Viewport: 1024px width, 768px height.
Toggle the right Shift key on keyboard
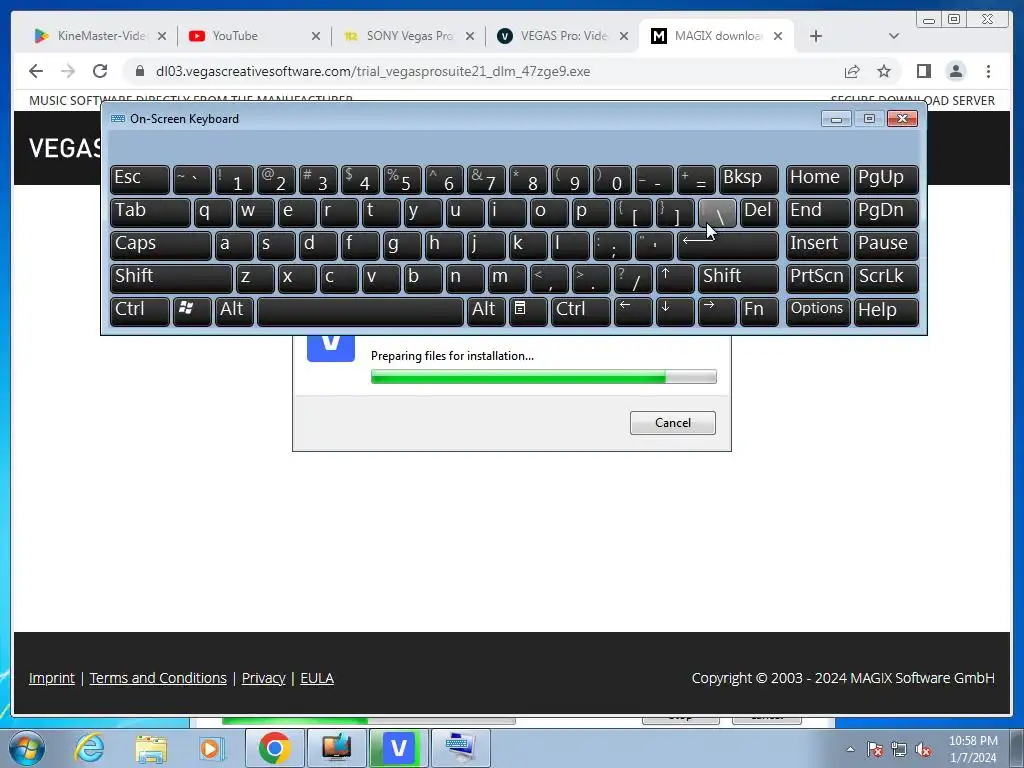tap(739, 278)
